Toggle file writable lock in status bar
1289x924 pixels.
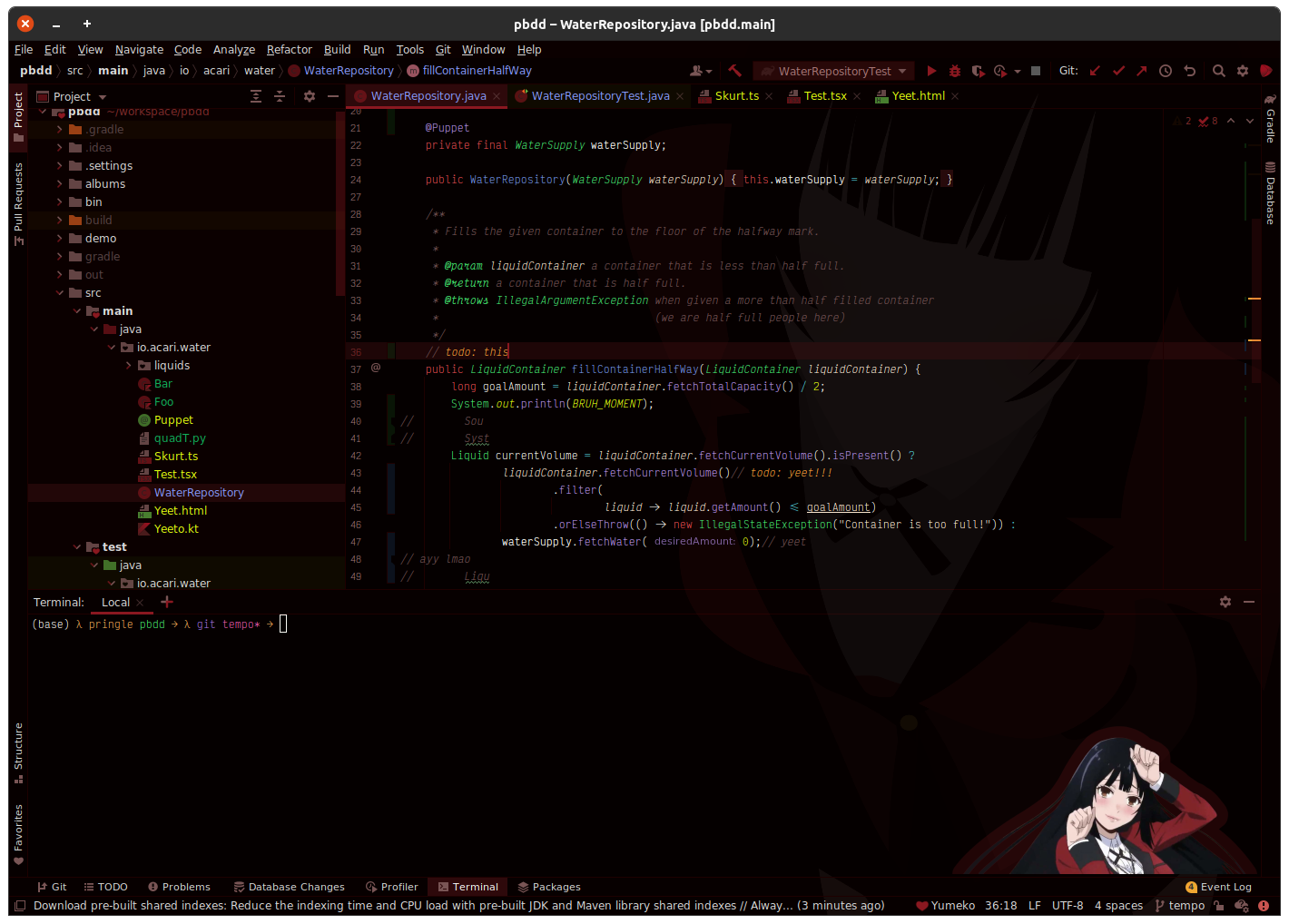pyautogui.click(x=1219, y=906)
